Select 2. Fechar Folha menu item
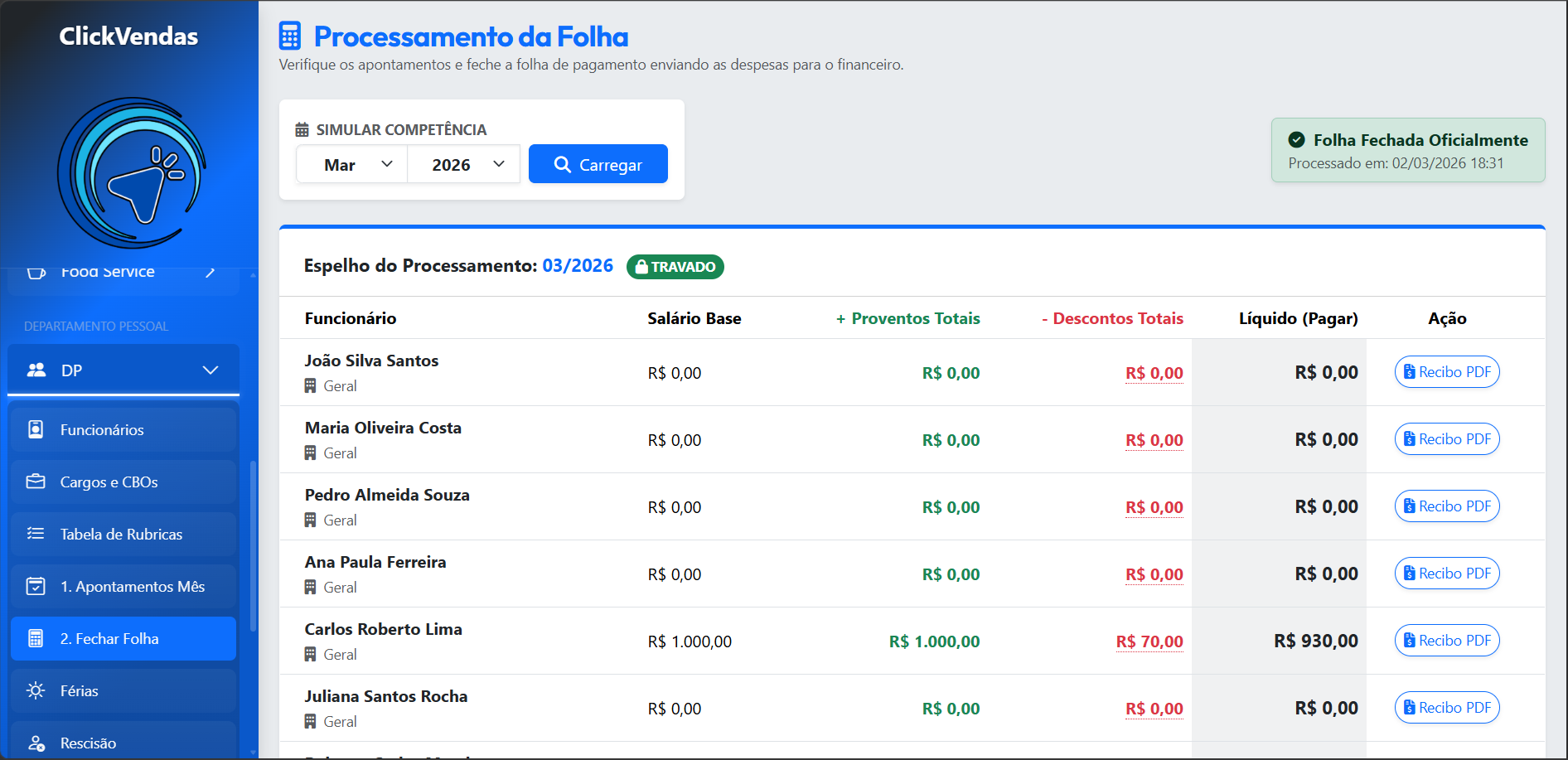Screen dimensions: 1568x760 pyautogui.click(x=123, y=638)
